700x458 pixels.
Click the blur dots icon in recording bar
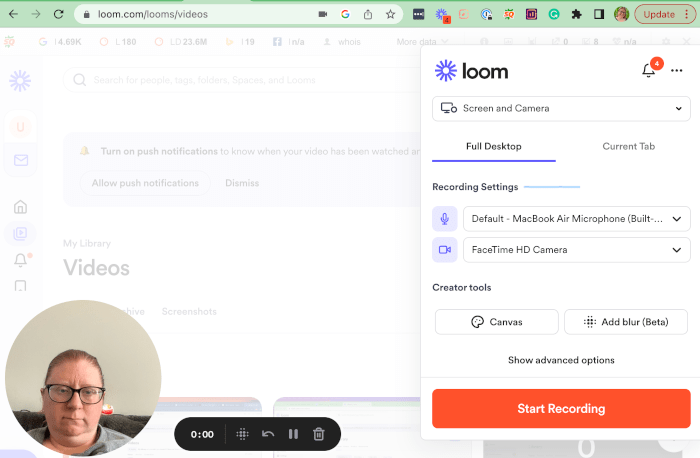242,434
